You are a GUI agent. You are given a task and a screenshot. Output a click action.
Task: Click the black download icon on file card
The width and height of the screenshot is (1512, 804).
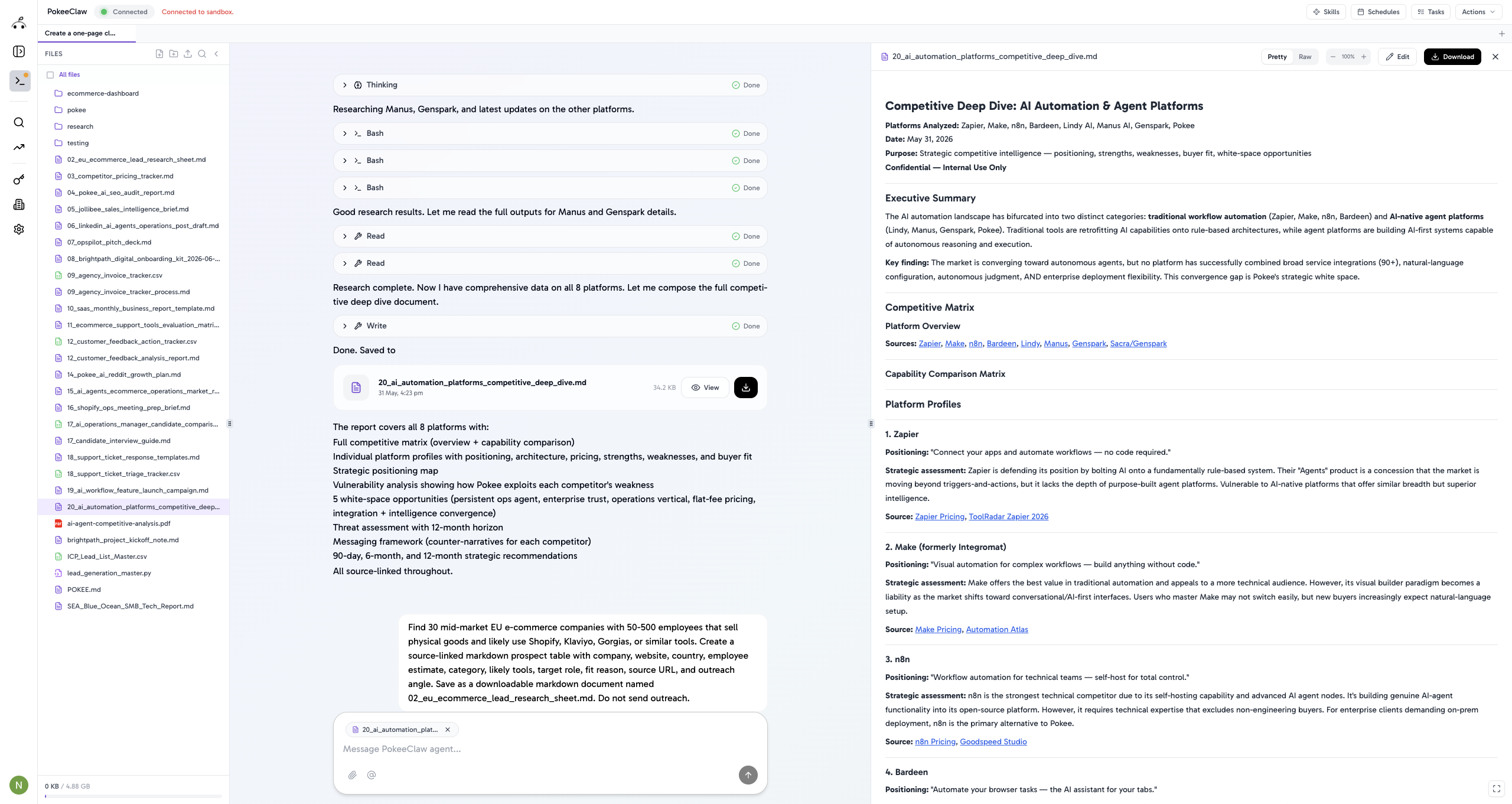click(x=746, y=388)
